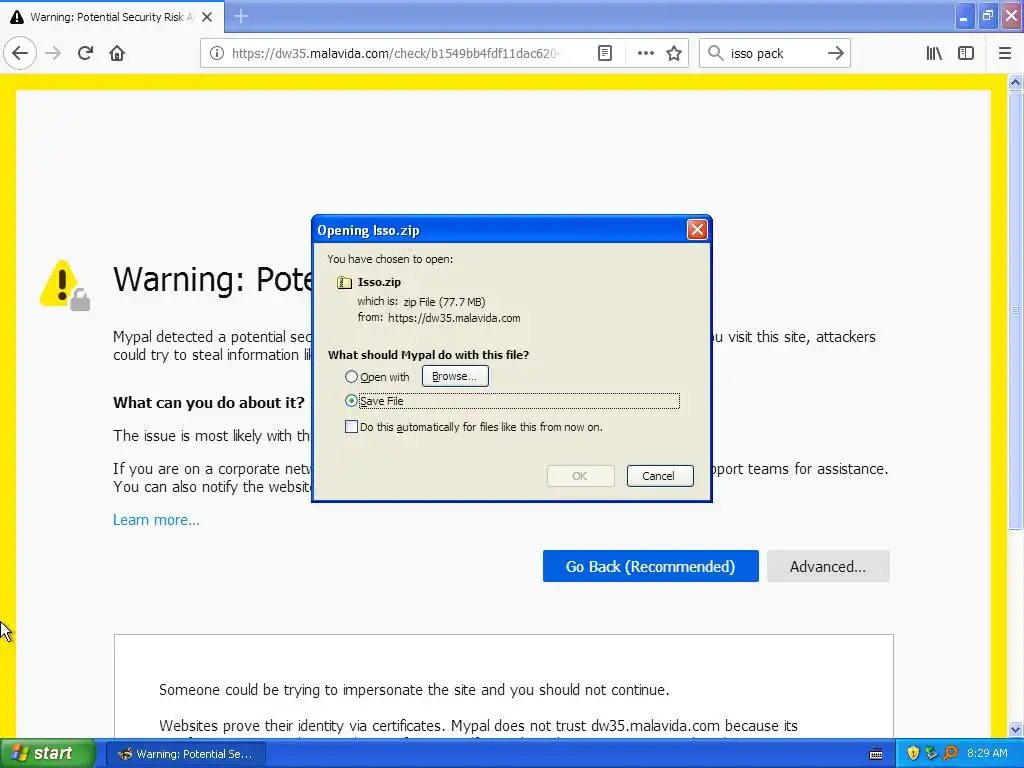Open a new tab with plus button
The height and width of the screenshot is (768, 1024).
(241, 16)
